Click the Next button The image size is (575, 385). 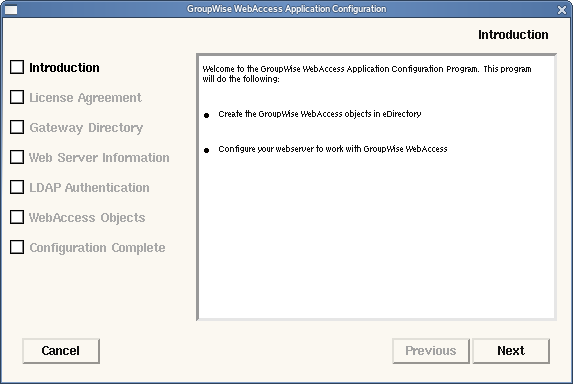click(x=511, y=351)
